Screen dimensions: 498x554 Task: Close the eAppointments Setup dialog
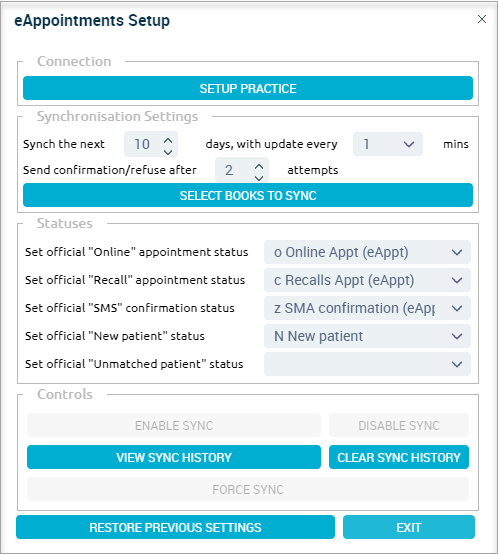click(482, 19)
